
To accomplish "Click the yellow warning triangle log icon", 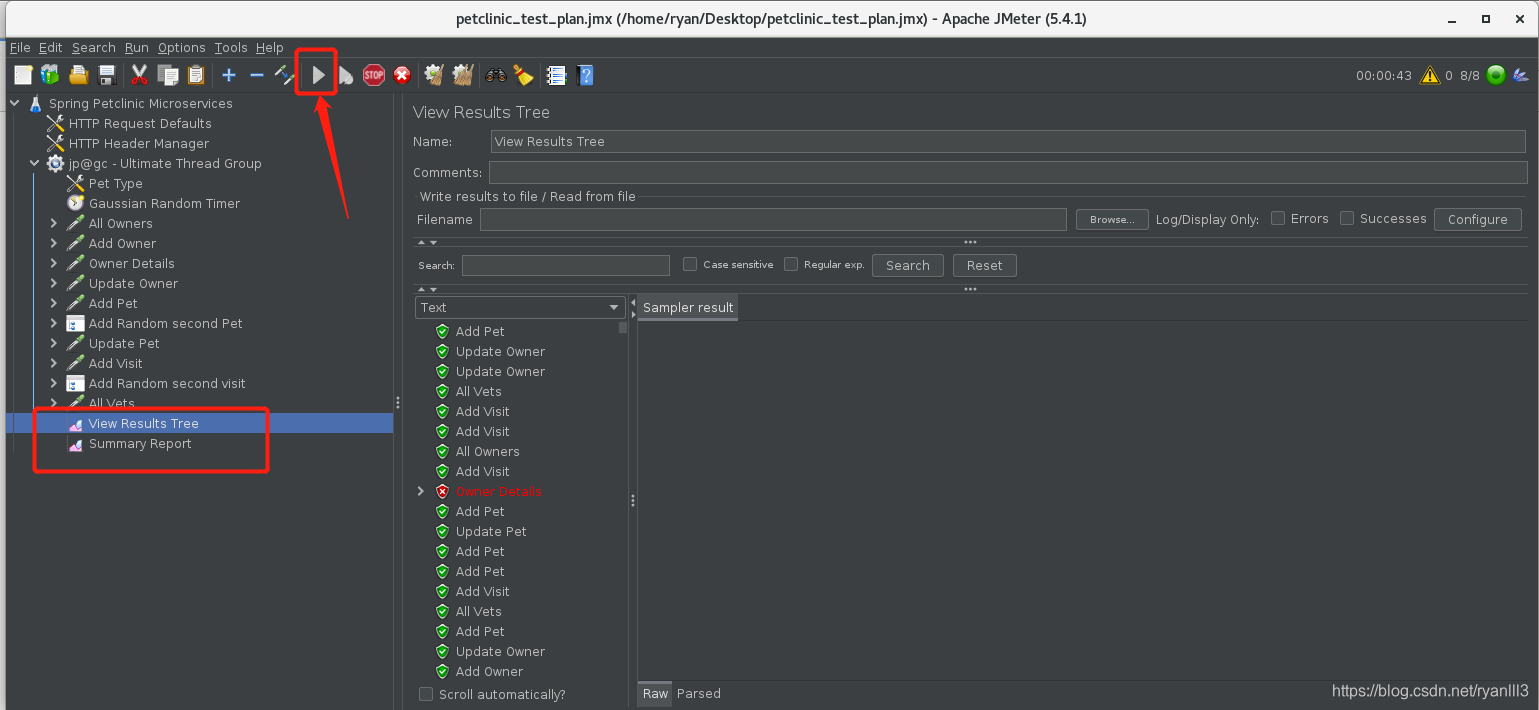I will click(1430, 75).
